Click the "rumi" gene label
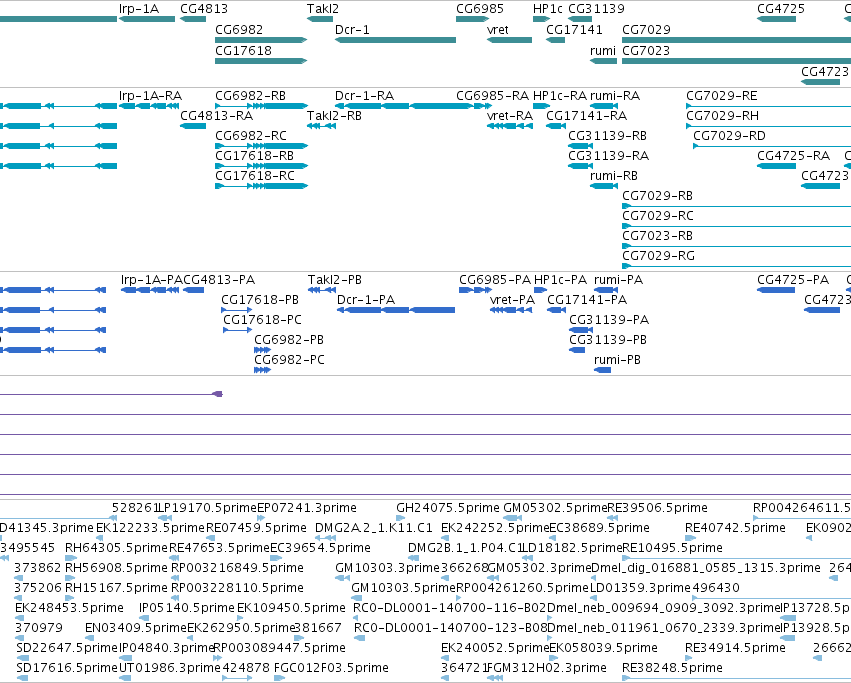This screenshot has width=851, height=683. pos(603,50)
